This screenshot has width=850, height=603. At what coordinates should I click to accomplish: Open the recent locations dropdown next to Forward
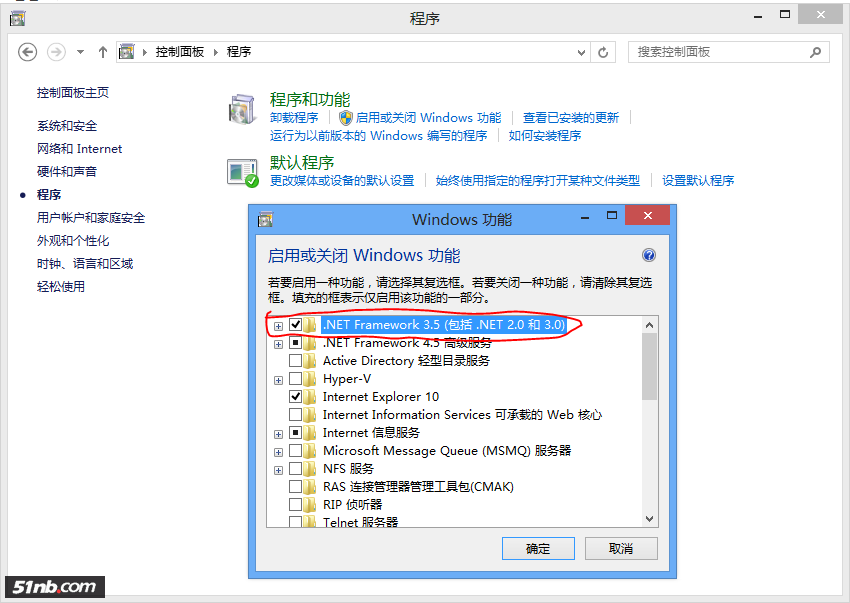[x=80, y=52]
